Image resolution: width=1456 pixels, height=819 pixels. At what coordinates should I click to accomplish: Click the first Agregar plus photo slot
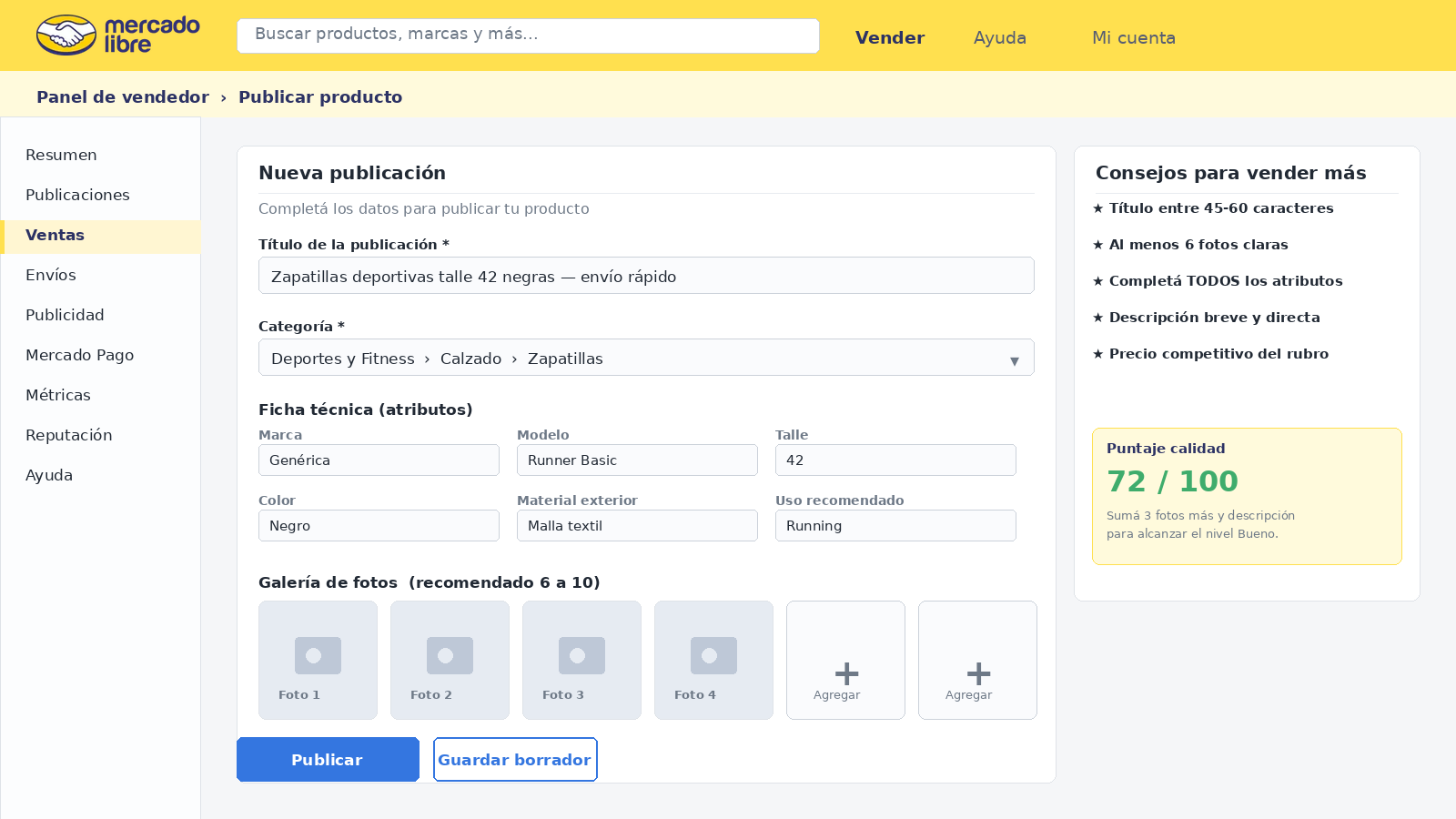[x=845, y=660]
